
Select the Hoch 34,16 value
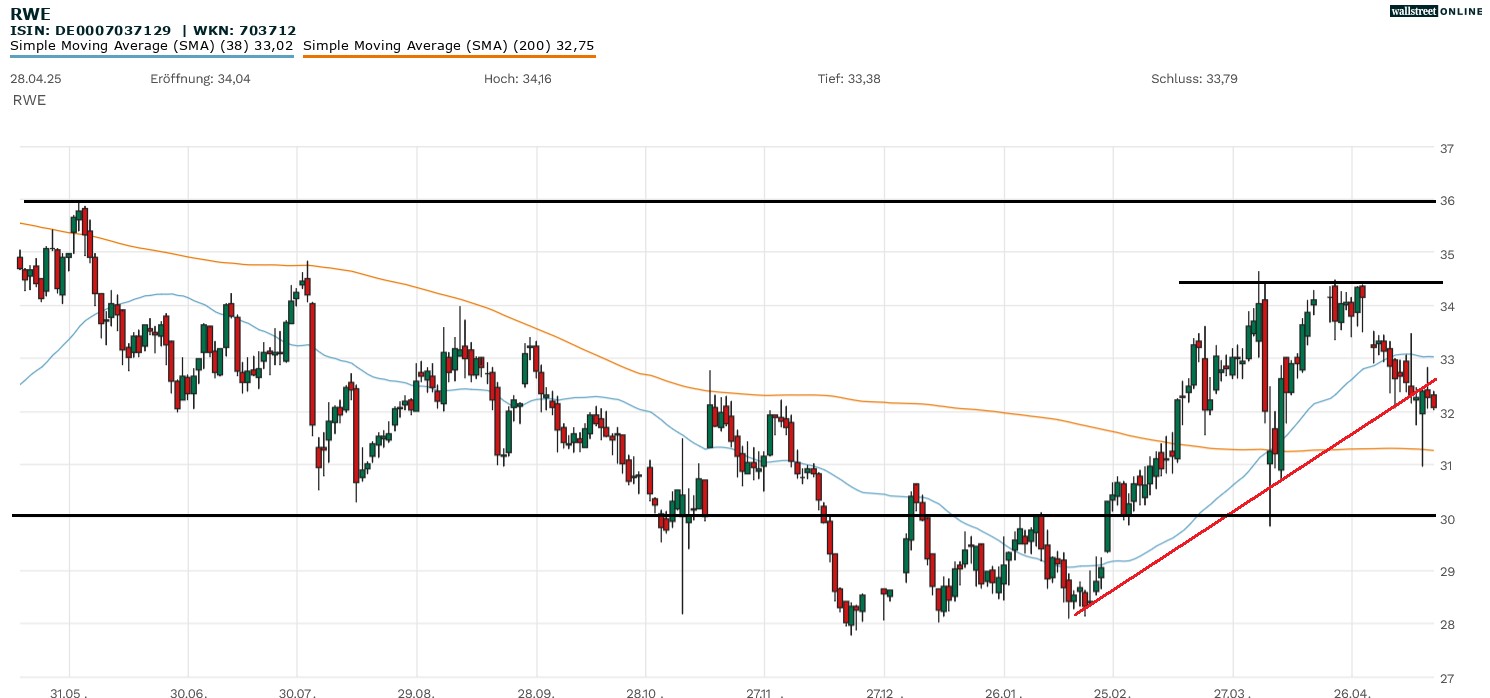point(517,79)
